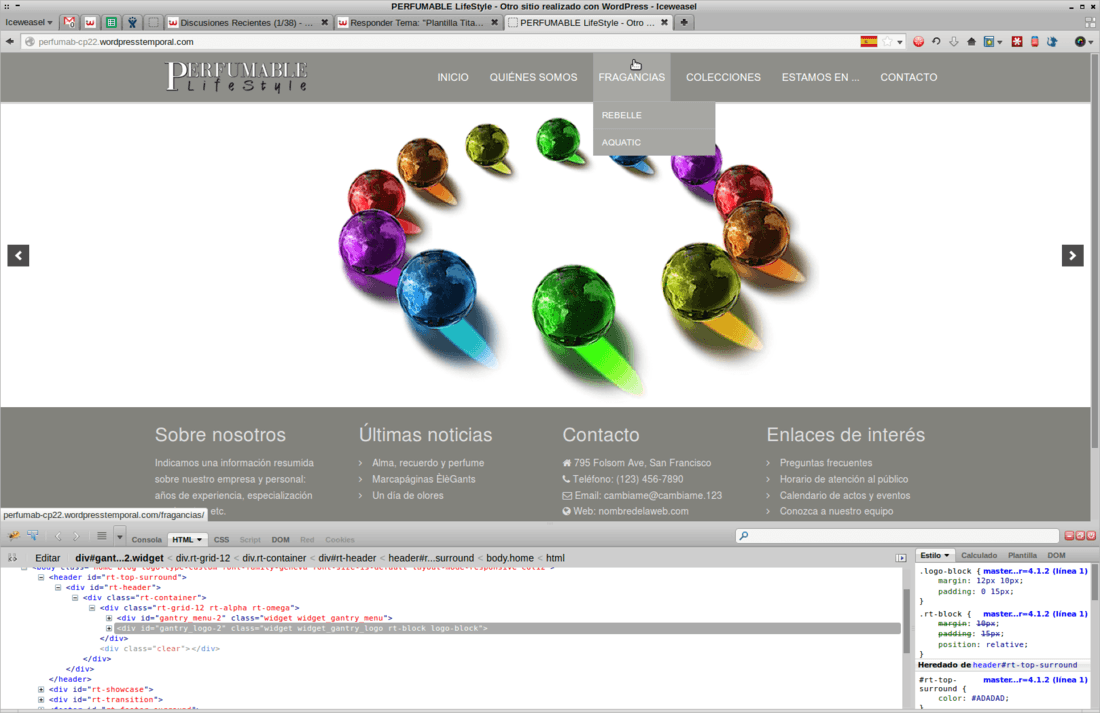Viewport: 1100px width, 713px height.
Task: Collapse the rt-grid-12 rt-alpha rt-omega node
Action: pyautogui.click(x=92, y=608)
